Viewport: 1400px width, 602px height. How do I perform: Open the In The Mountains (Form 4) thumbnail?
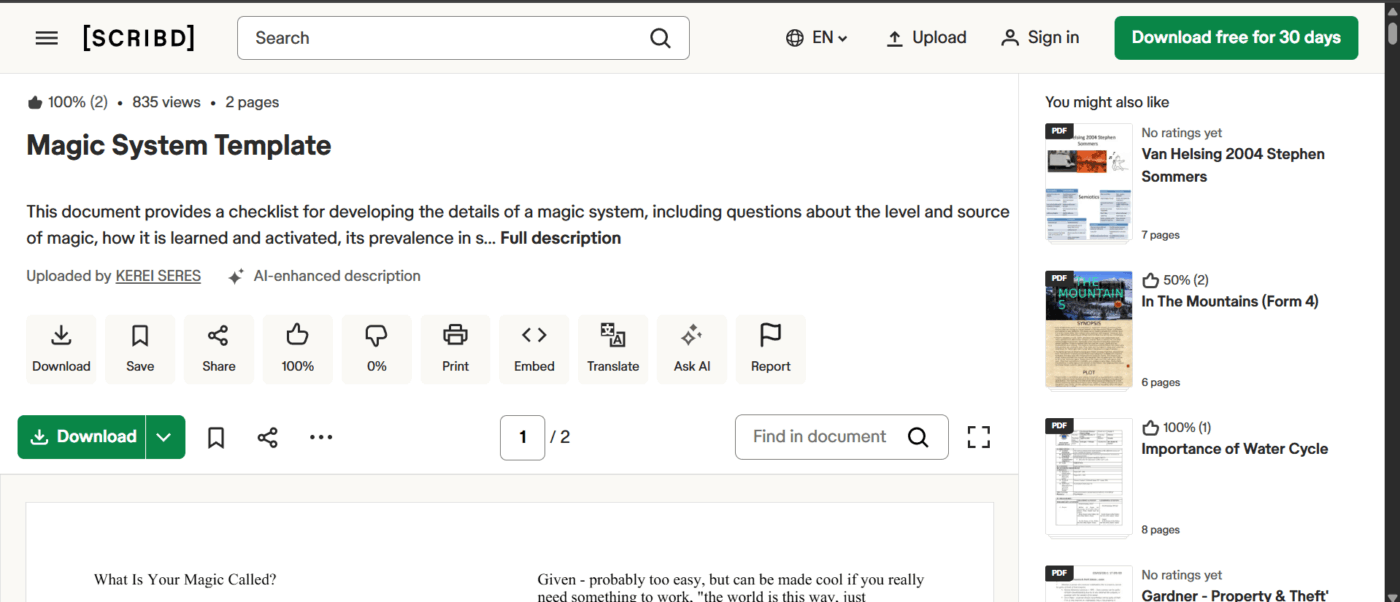pyautogui.click(x=1088, y=330)
